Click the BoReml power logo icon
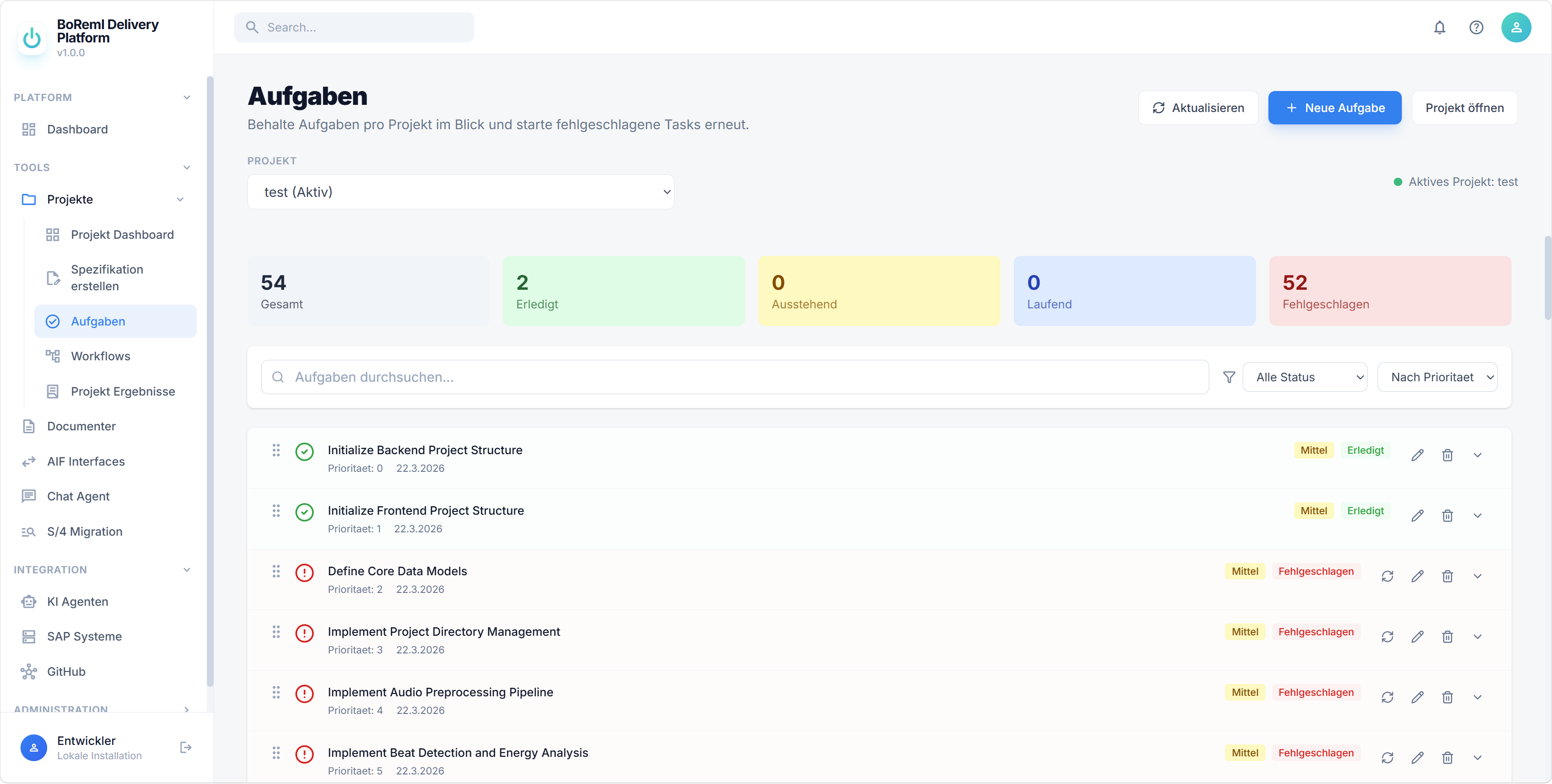 point(32,39)
